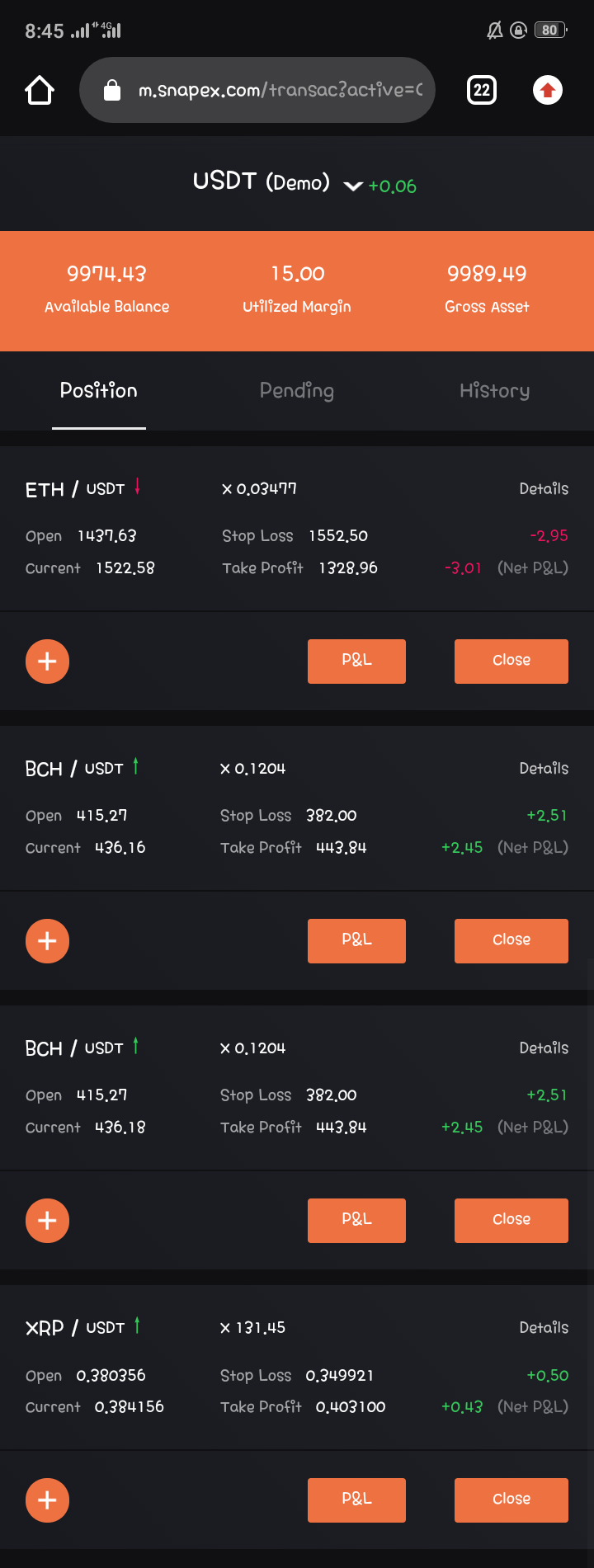This screenshot has width=594, height=1568.
Task: Open Details for XRP / USDT position
Action: [x=544, y=1327]
